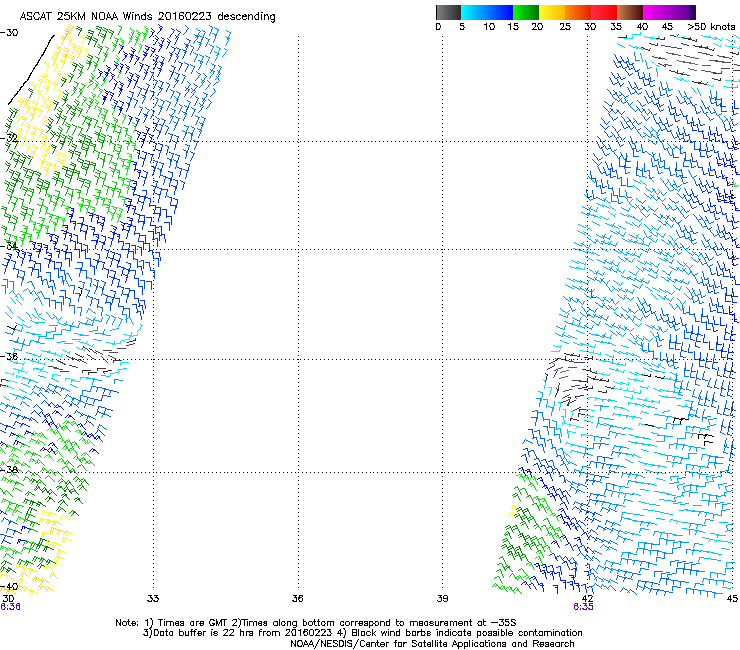Click the latitude label '-30'

pyautogui.click(x=9, y=33)
